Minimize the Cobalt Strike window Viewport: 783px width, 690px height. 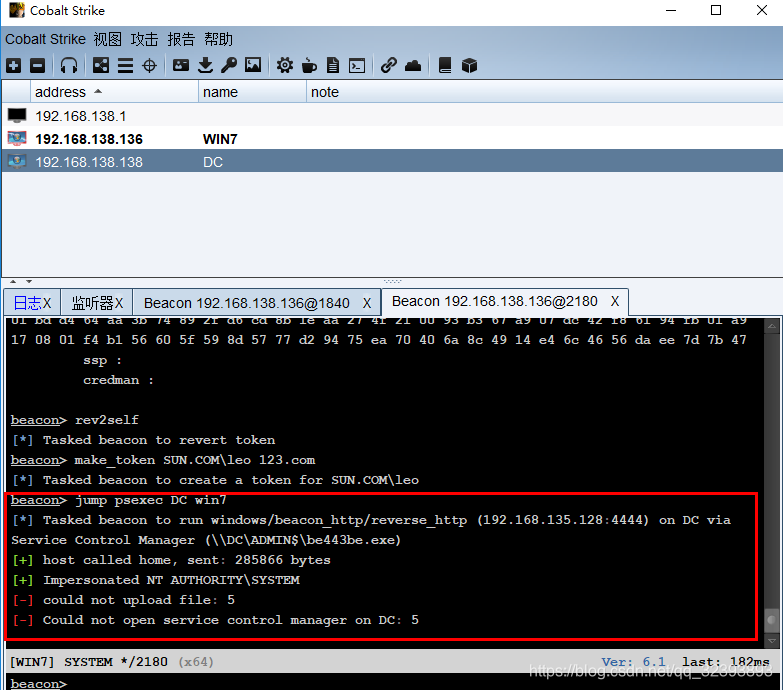point(671,10)
